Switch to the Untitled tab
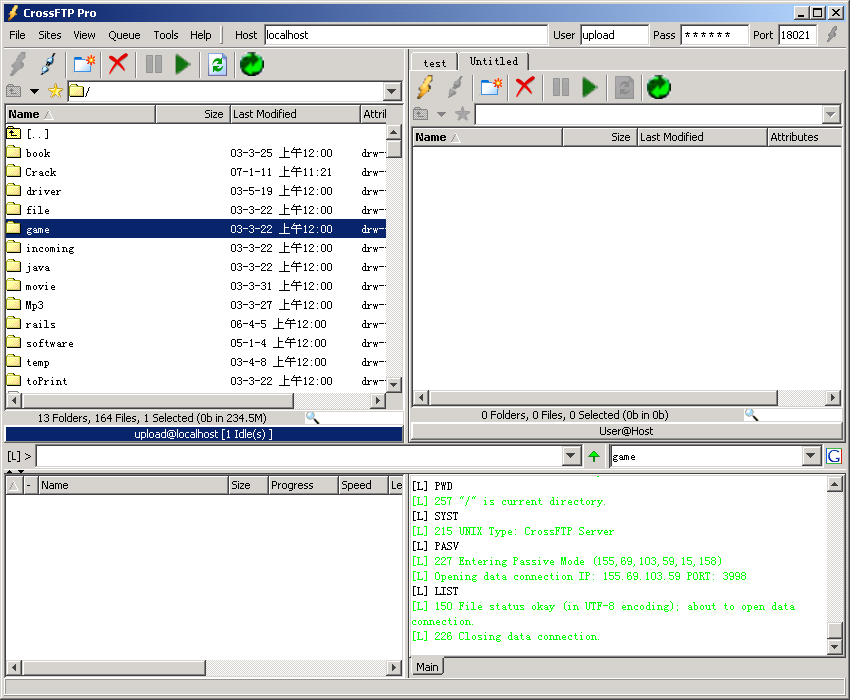The width and height of the screenshot is (850, 700). tap(493, 61)
